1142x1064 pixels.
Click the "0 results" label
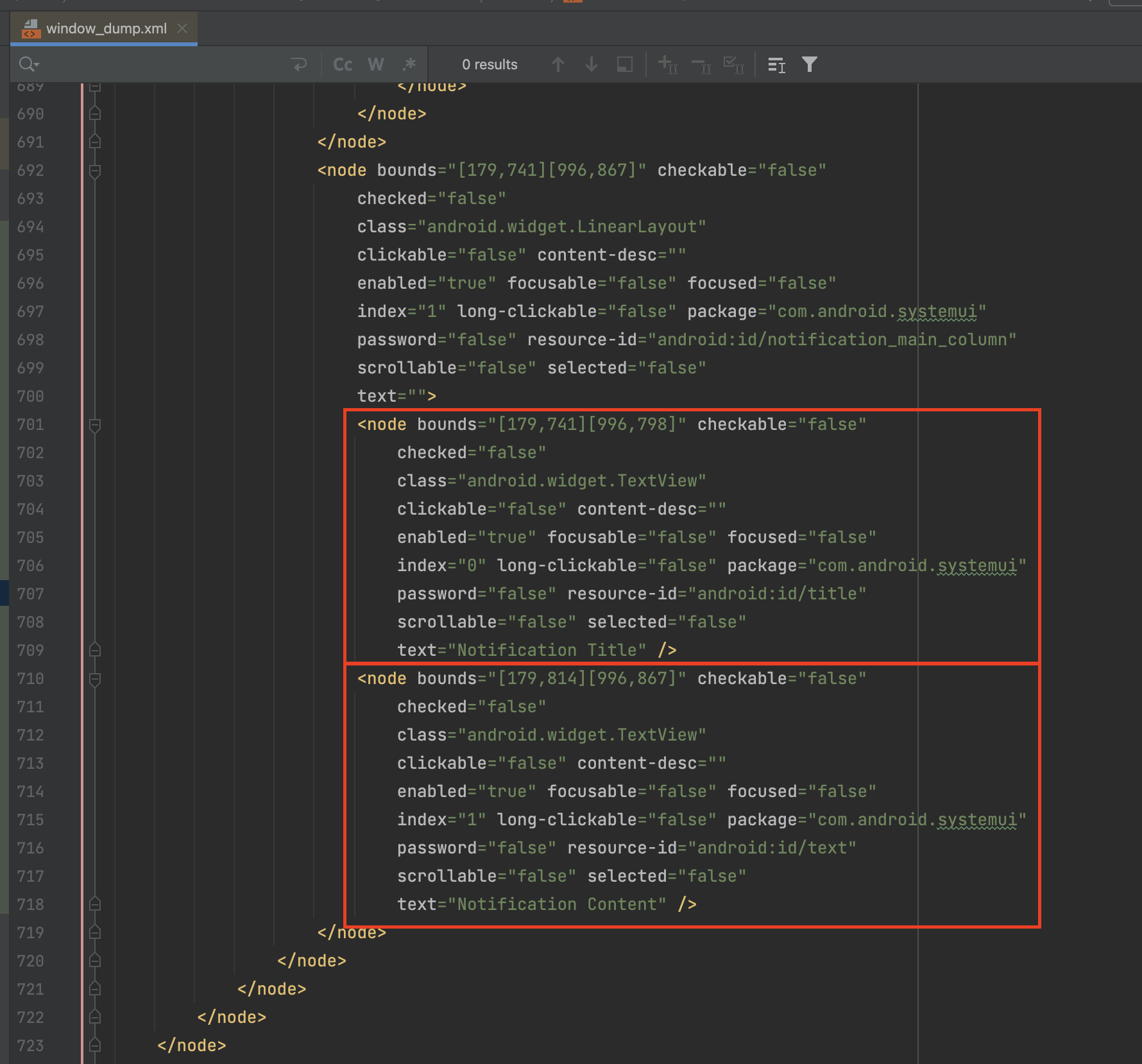pos(490,64)
